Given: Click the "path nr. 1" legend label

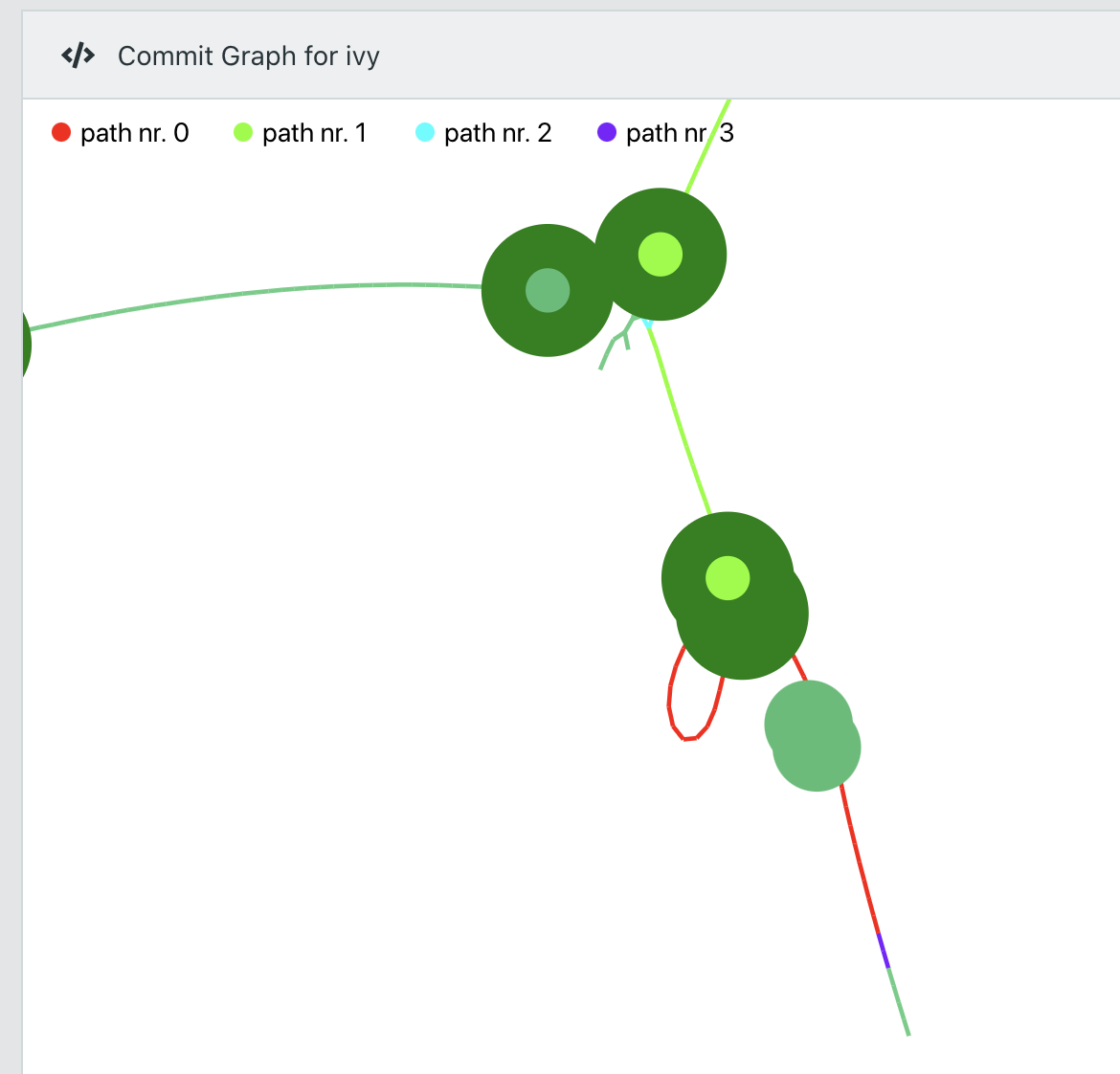Looking at the screenshot, I should tap(314, 133).
